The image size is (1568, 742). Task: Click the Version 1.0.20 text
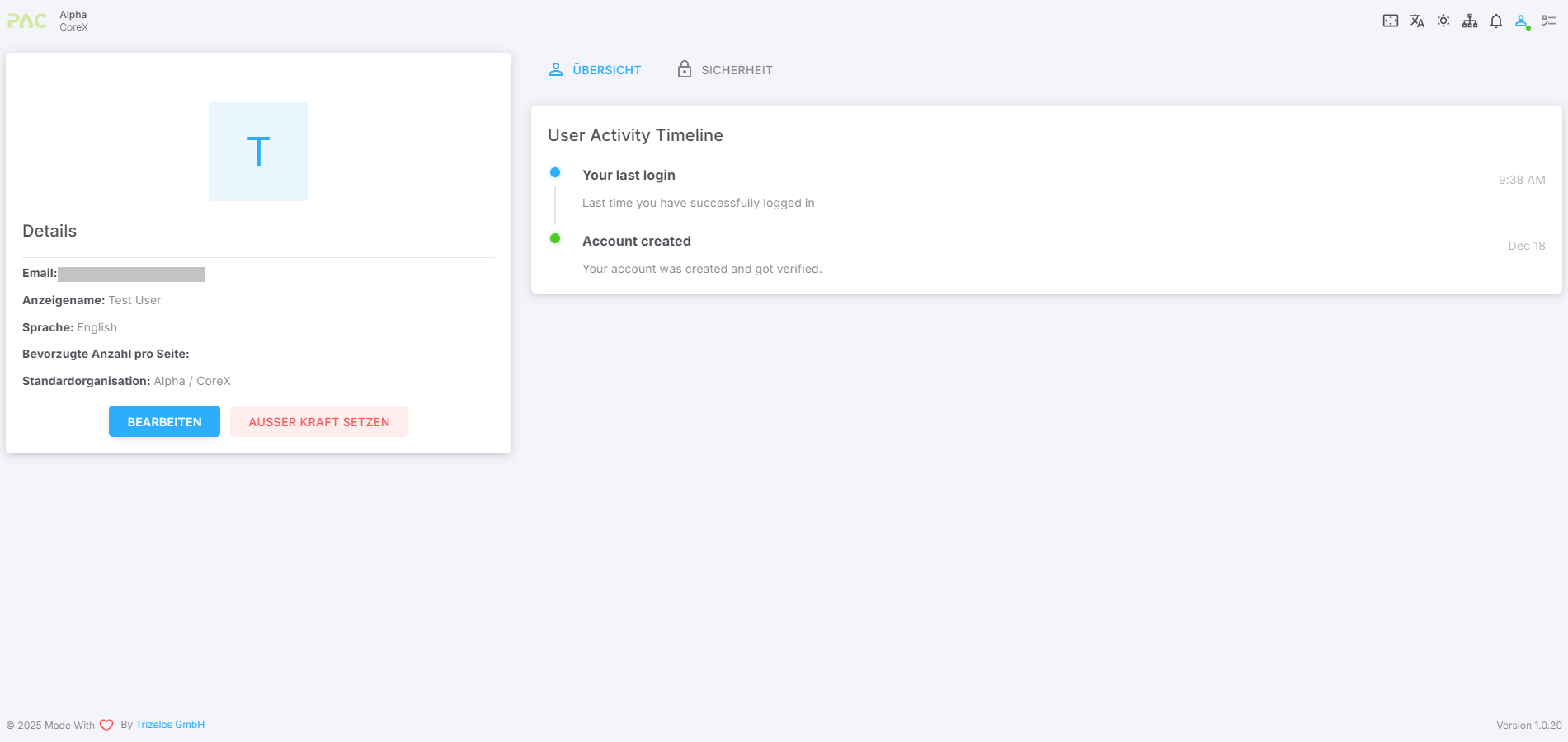coord(1528,726)
